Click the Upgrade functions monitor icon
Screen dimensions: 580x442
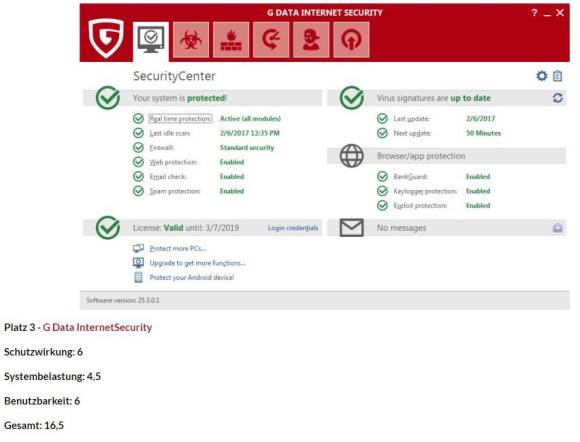click(138, 263)
